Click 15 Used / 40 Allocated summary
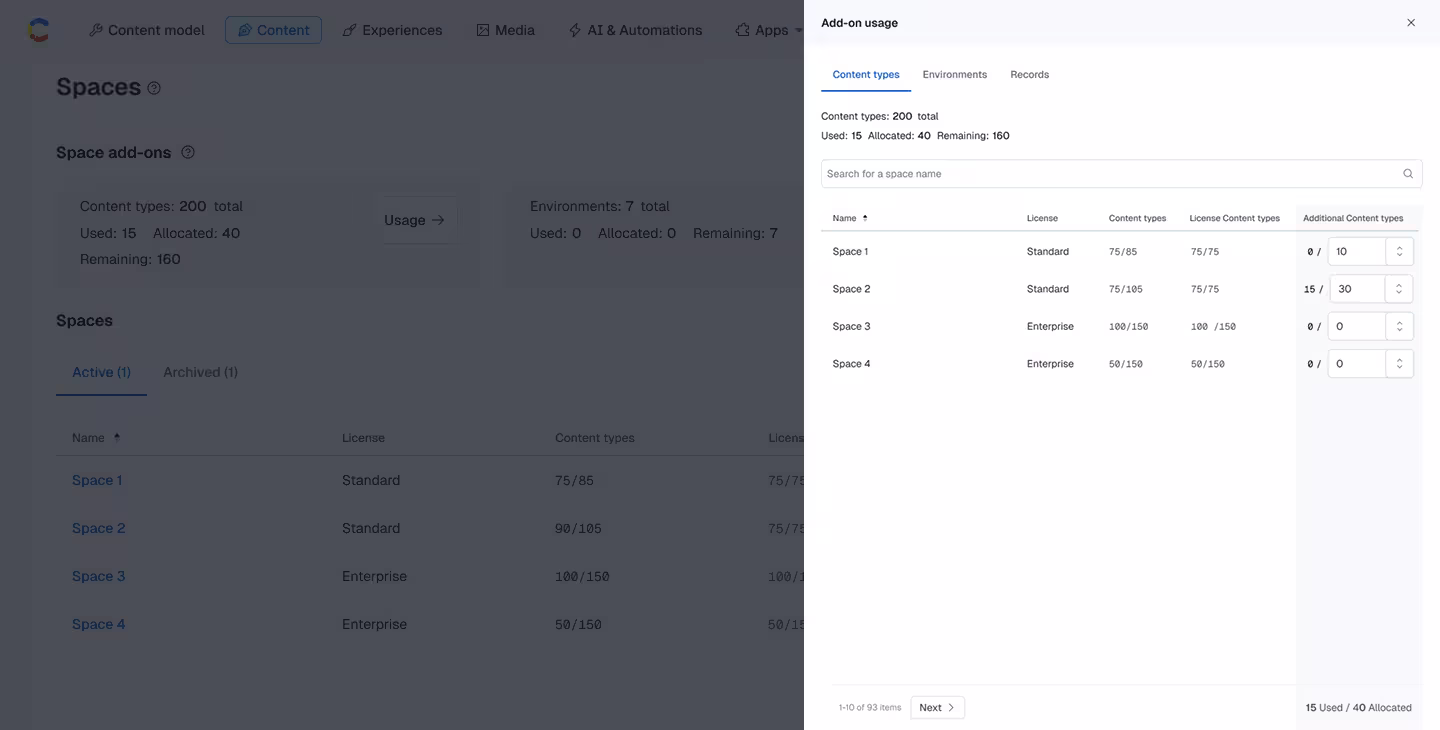Image resolution: width=1440 pixels, height=730 pixels. [1358, 708]
